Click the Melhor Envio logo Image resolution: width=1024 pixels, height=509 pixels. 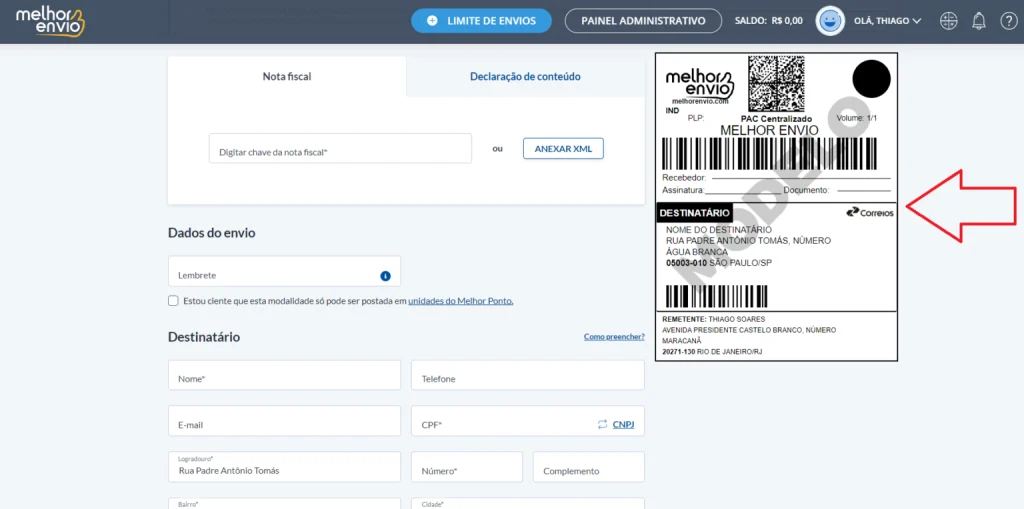coord(50,22)
